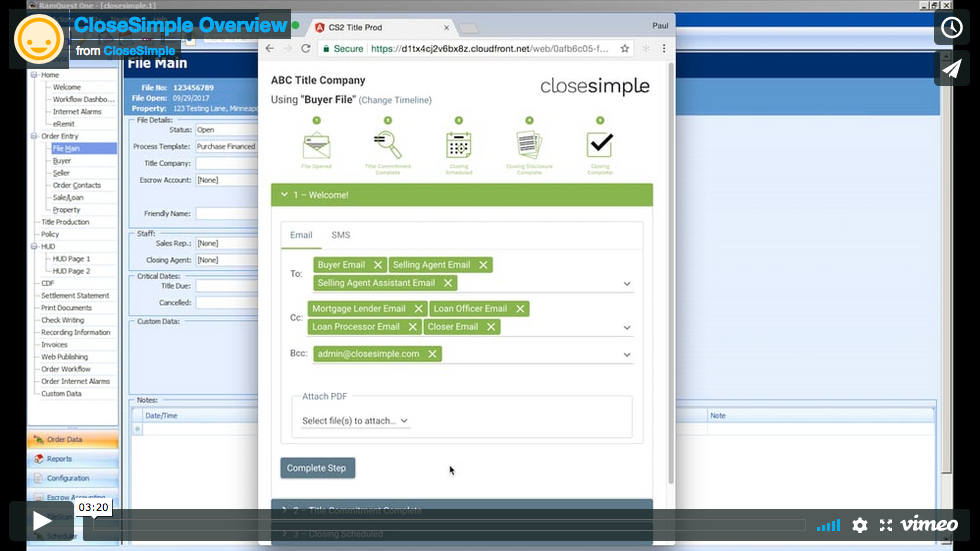
Task: Reload the browser page
Action: 306,48
